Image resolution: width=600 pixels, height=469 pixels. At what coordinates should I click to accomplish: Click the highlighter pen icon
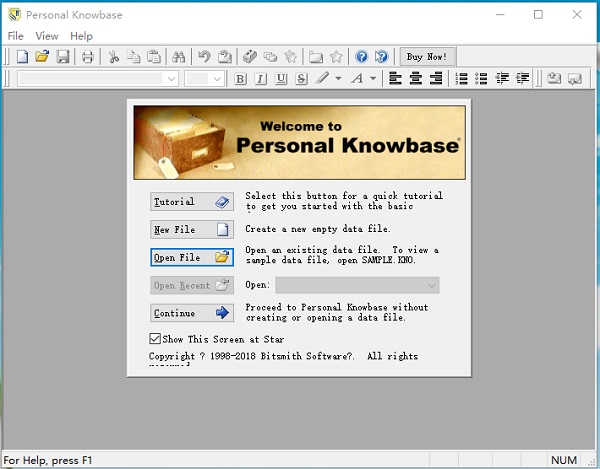pyautogui.click(x=322, y=78)
